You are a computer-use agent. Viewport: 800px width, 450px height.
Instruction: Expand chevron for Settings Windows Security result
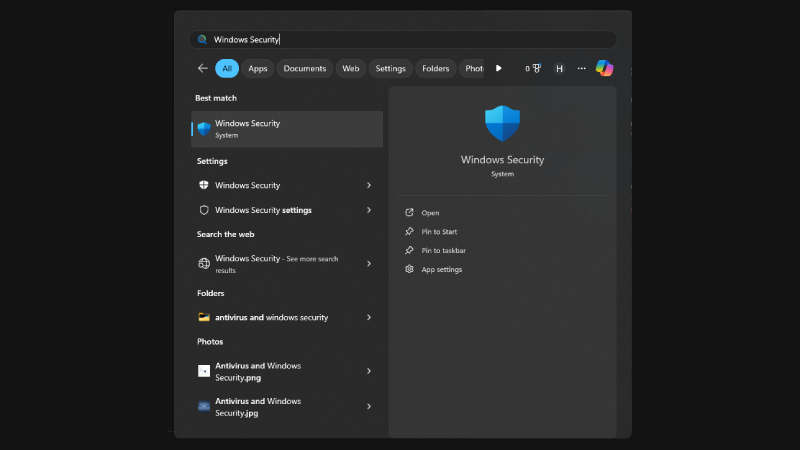pos(369,185)
